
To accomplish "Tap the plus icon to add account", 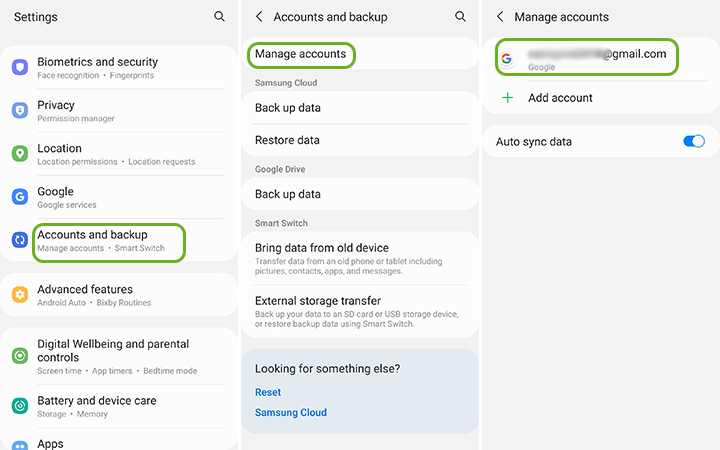I will coord(508,98).
